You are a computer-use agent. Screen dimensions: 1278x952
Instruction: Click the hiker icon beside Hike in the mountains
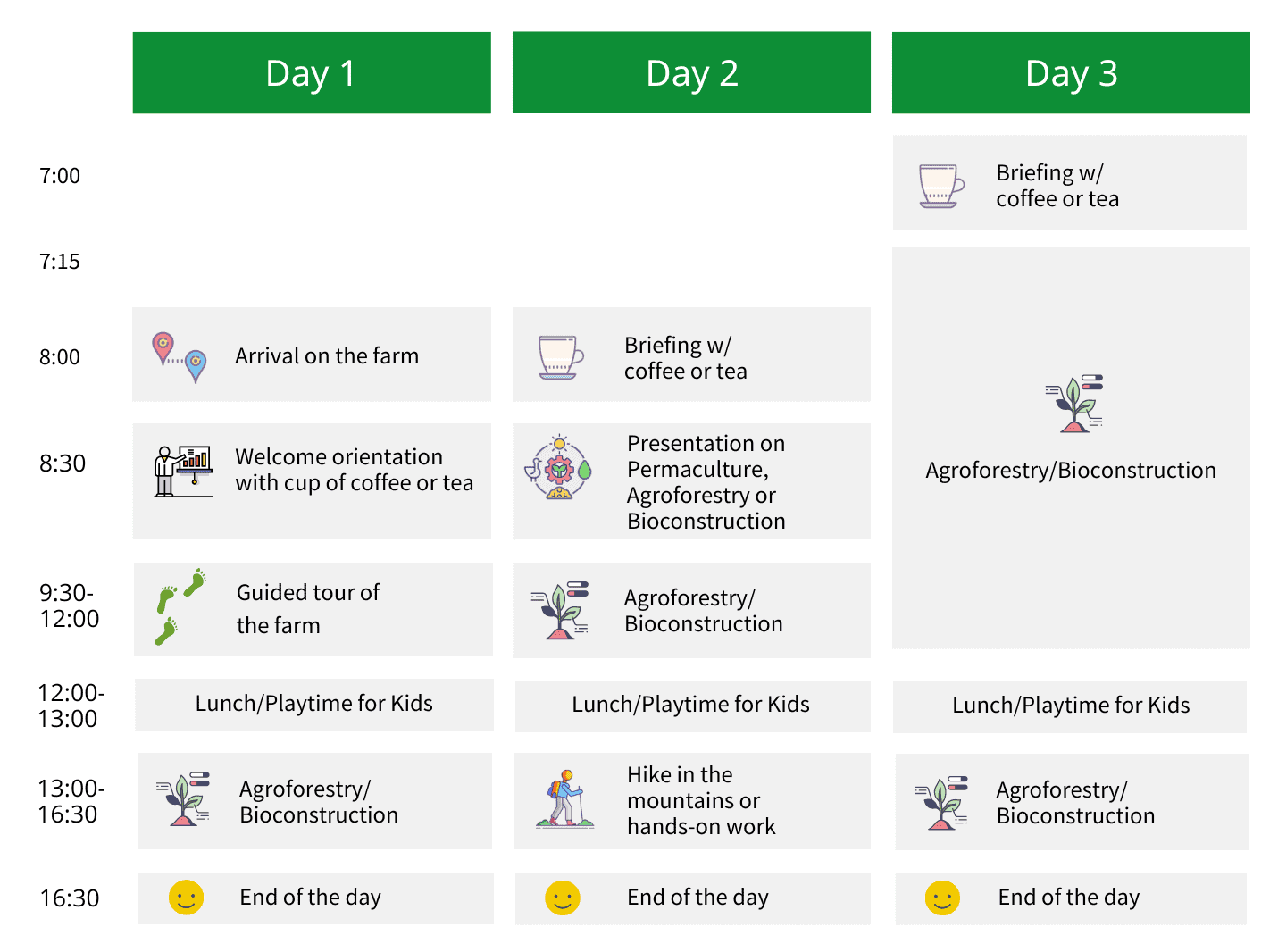pos(564,798)
